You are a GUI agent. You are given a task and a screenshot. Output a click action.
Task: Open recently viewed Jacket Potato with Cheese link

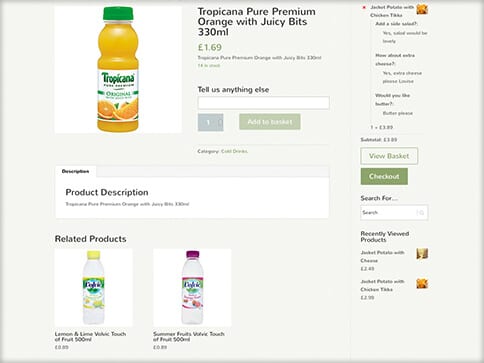tap(382, 257)
